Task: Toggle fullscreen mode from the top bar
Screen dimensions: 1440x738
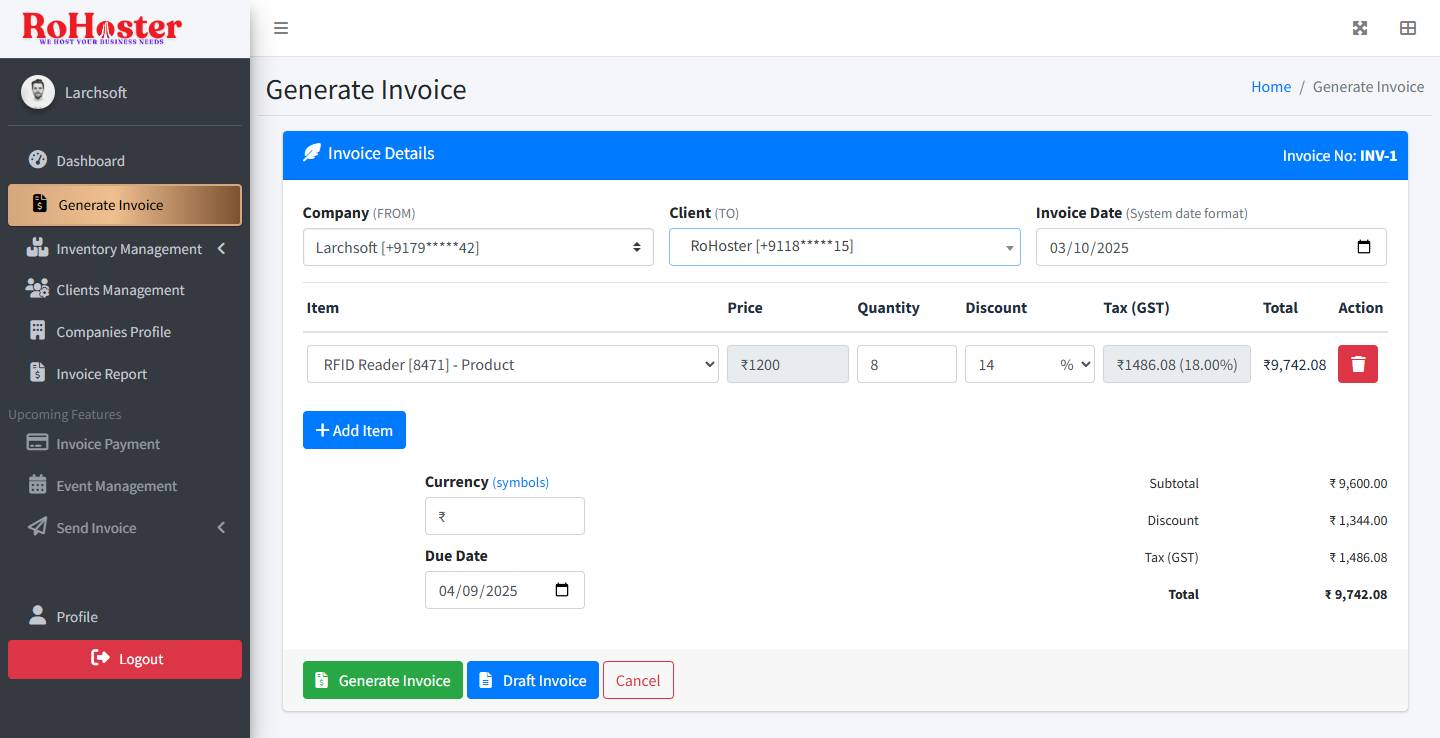Action: pyautogui.click(x=1360, y=28)
